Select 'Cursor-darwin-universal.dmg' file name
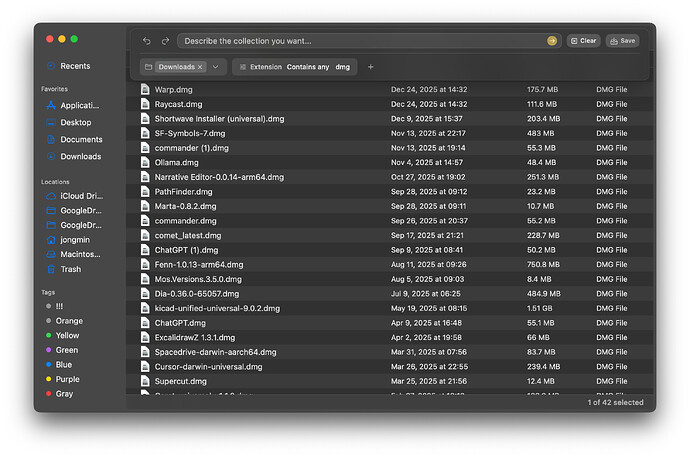 208,367
